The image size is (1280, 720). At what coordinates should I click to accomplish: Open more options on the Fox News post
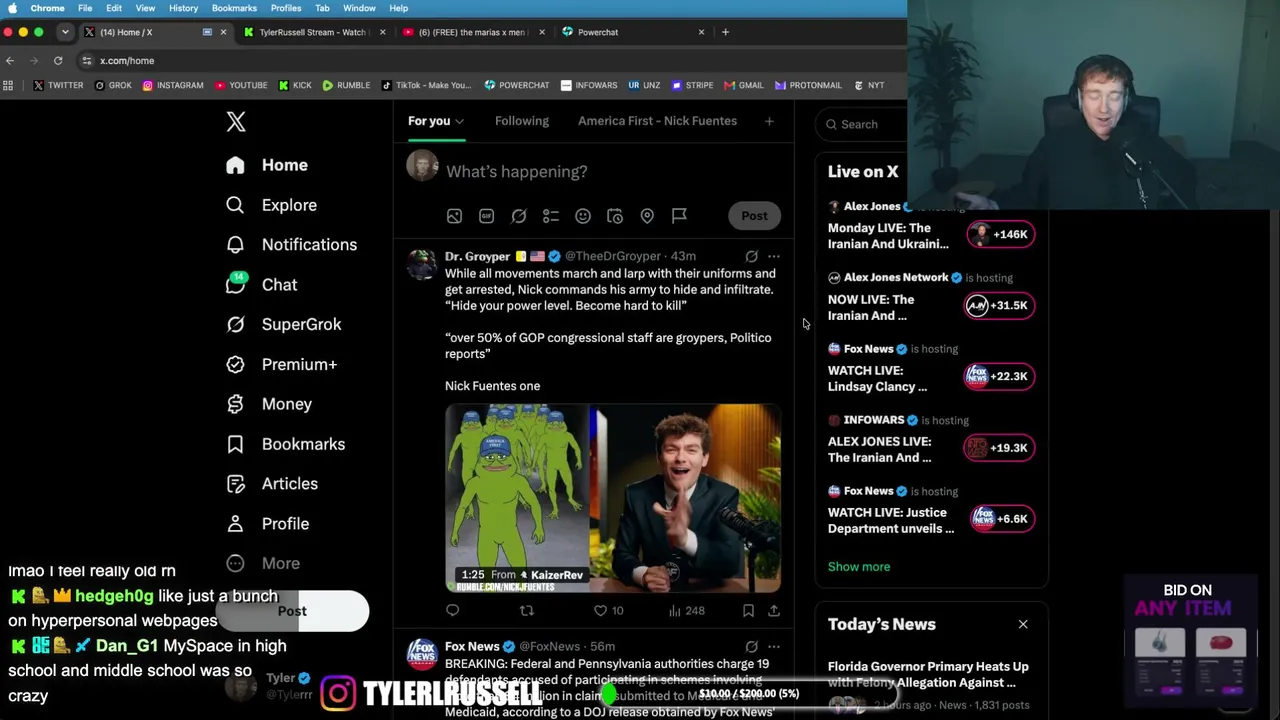(773, 646)
